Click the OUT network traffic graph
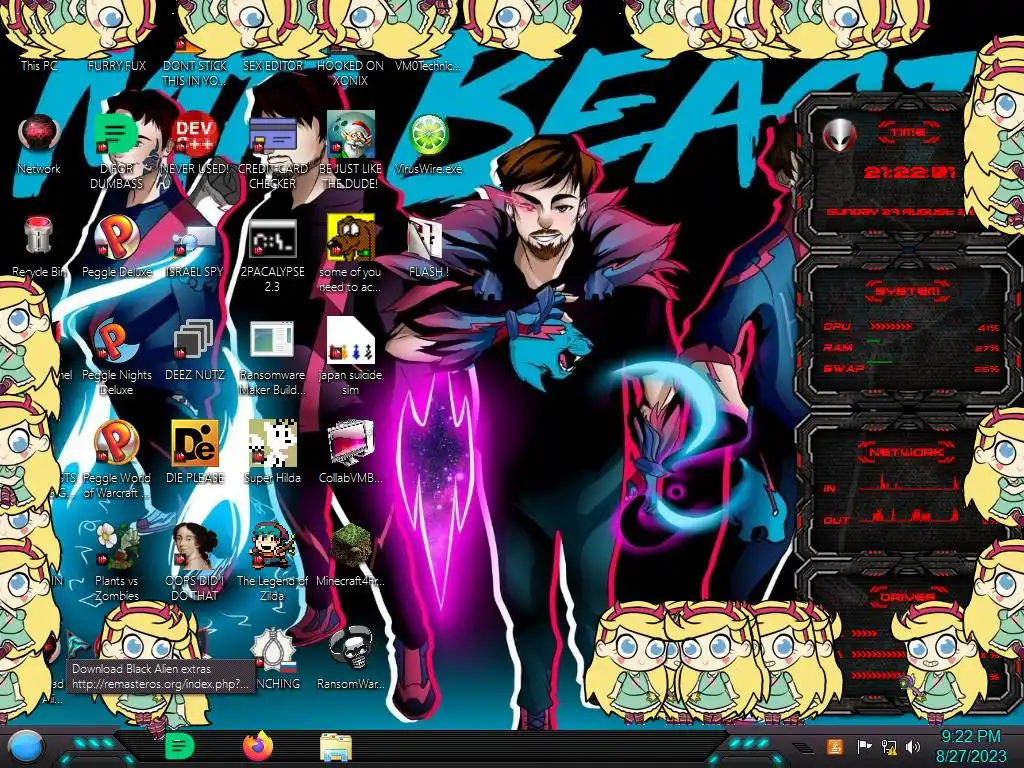1024x768 pixels. (x=909, y=515)
